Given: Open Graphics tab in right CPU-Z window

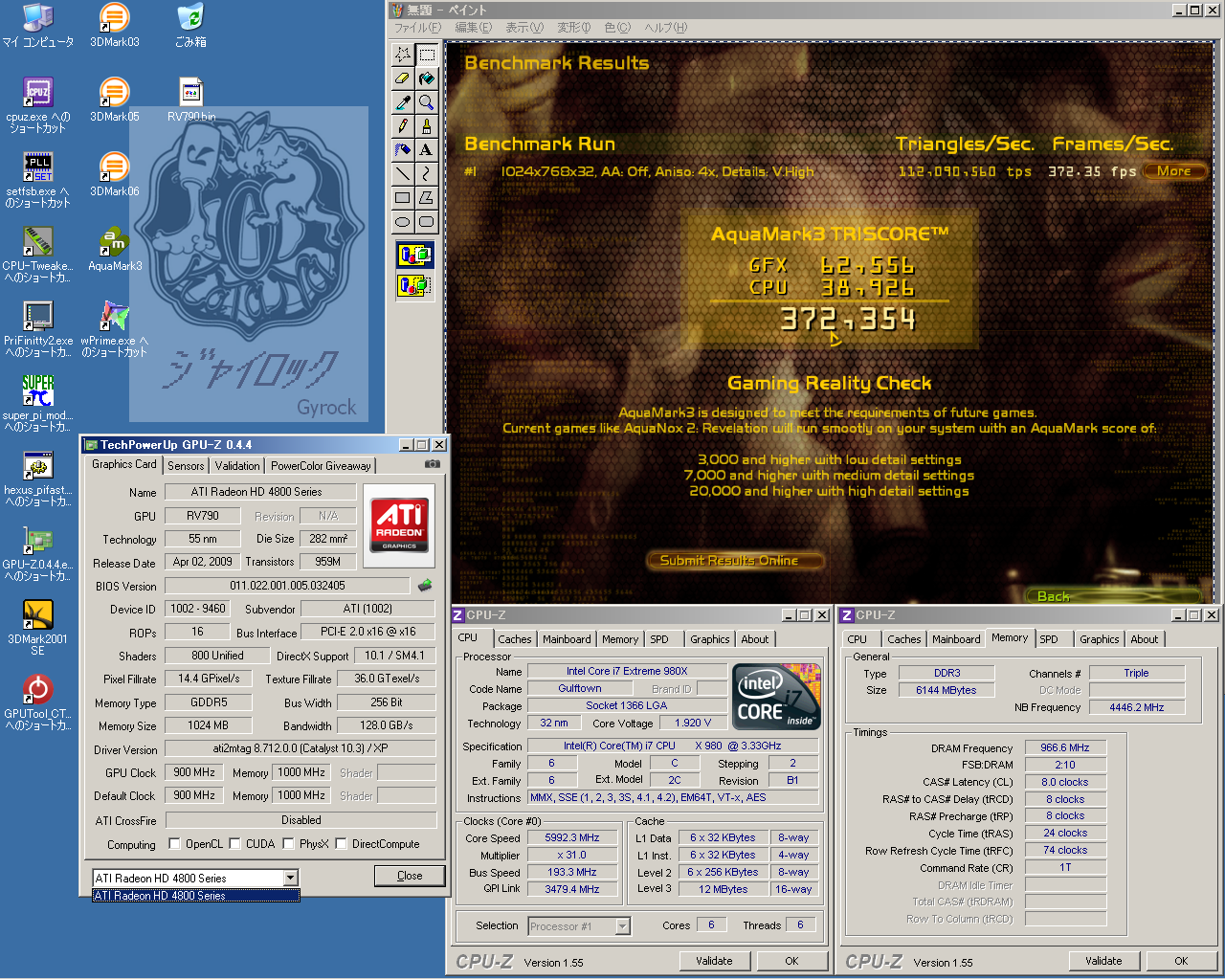Looking at the screenshot, I should pos(1100,639).
